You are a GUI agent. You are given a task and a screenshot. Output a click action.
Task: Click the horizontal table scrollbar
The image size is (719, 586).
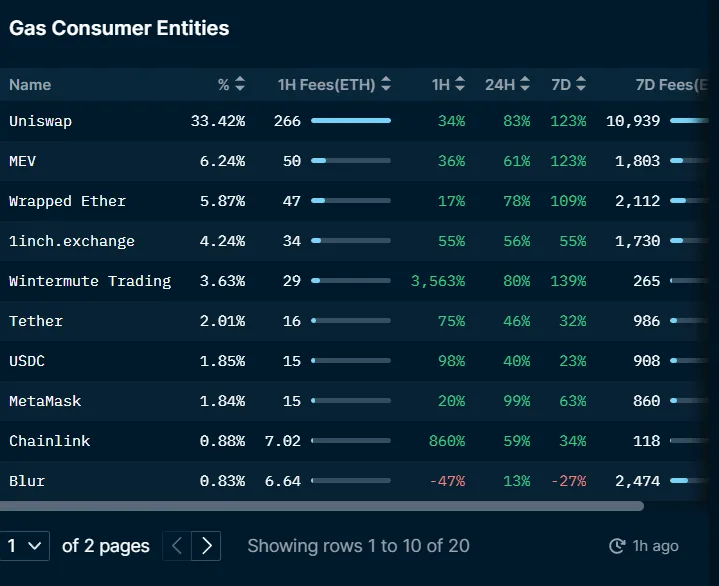pos(322,506)
